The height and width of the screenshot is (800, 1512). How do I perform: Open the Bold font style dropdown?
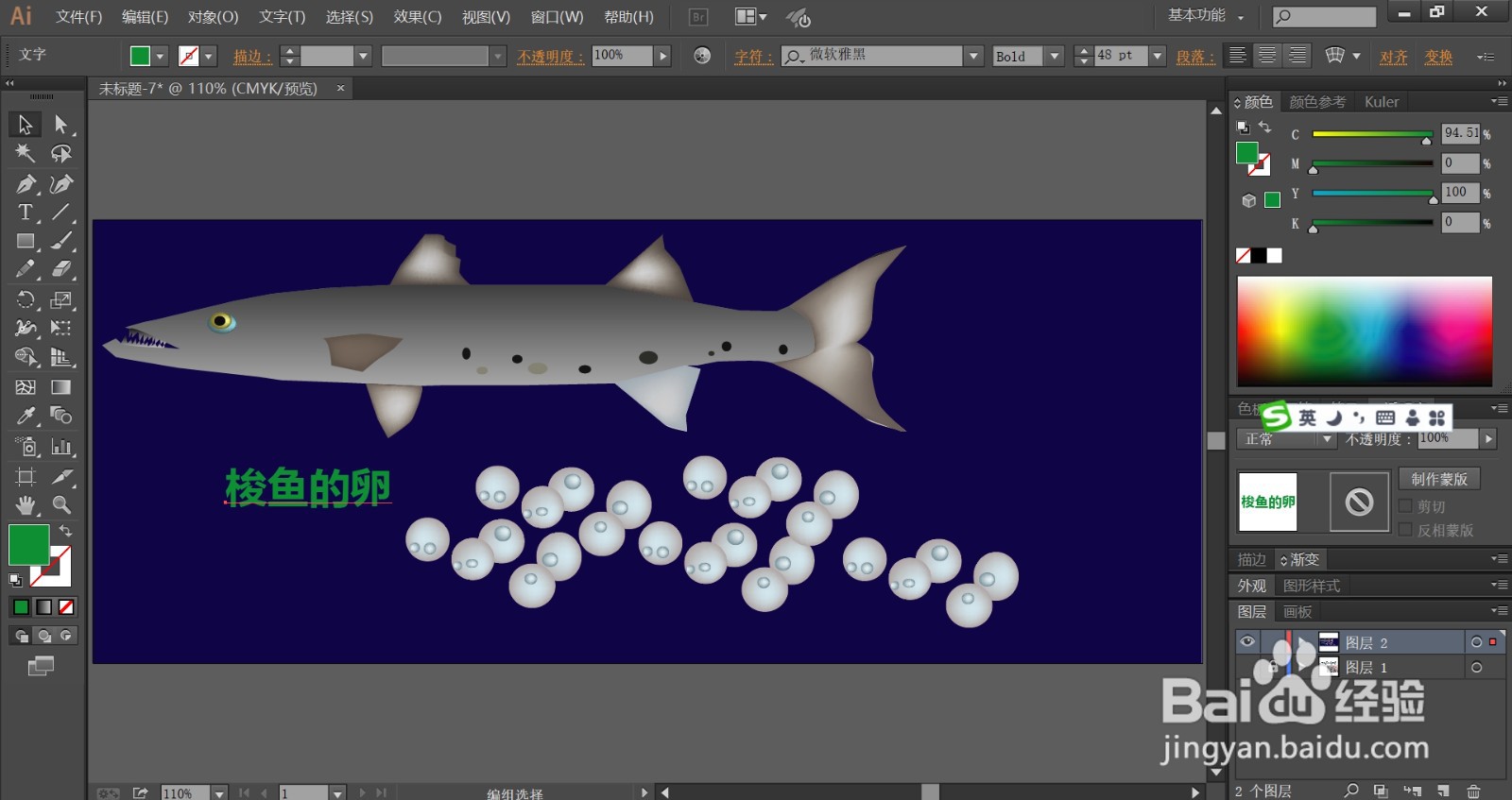[1055, 57]
